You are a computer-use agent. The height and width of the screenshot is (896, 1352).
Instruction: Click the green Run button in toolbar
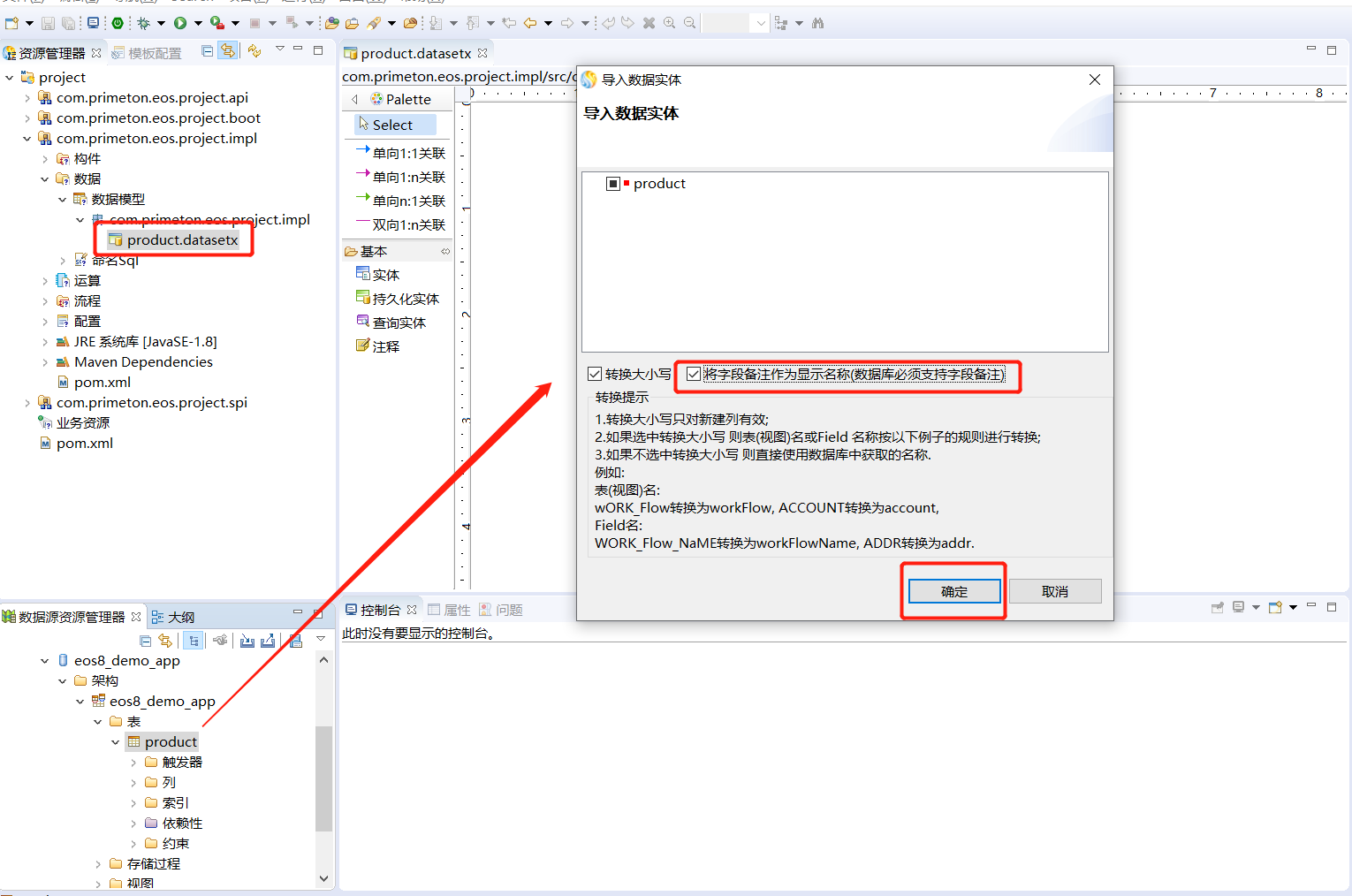coord(180,23)
